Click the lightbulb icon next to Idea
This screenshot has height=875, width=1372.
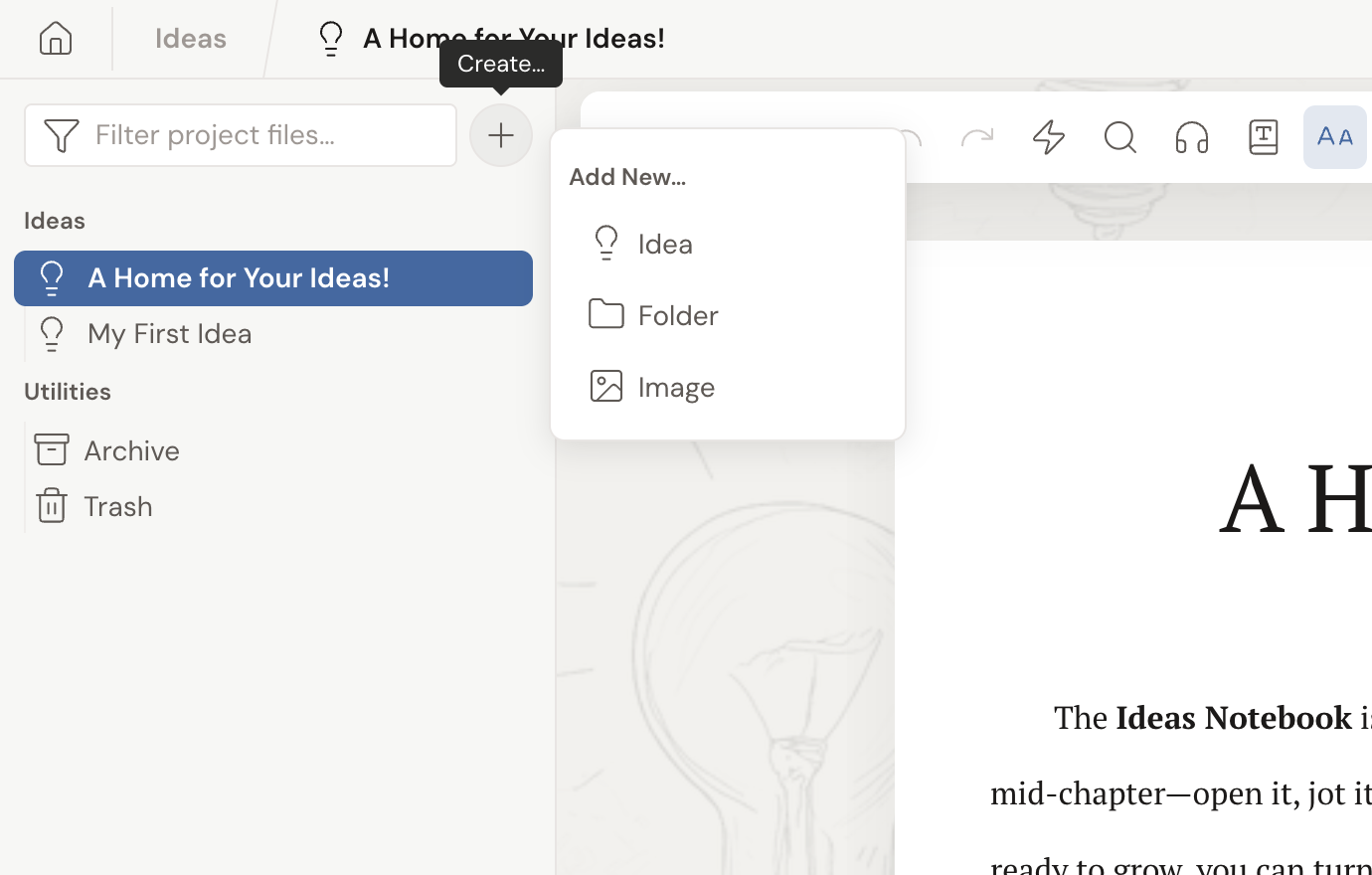[606, 243]
